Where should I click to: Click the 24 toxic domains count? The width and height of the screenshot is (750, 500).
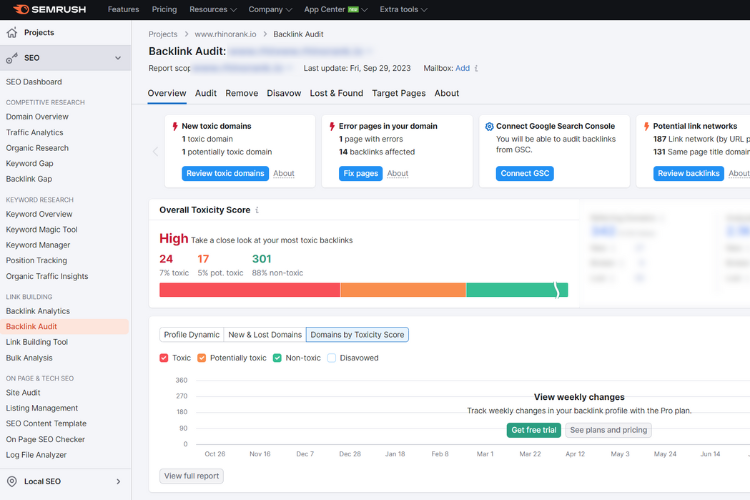point(166,259)
